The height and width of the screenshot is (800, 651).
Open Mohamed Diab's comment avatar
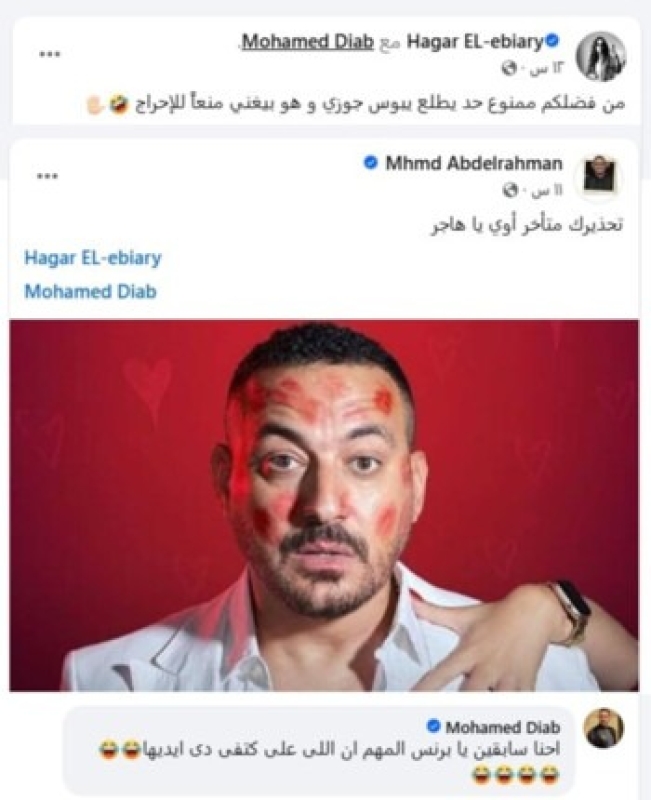(604, 729)
